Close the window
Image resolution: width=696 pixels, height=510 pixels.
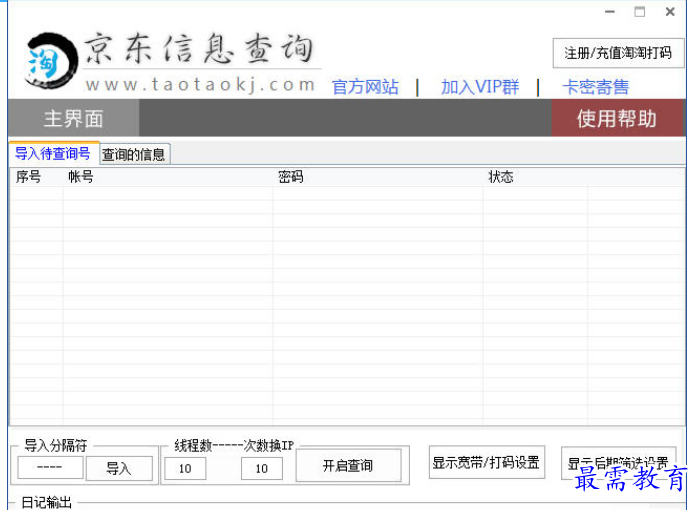click(x=670, y=12)
